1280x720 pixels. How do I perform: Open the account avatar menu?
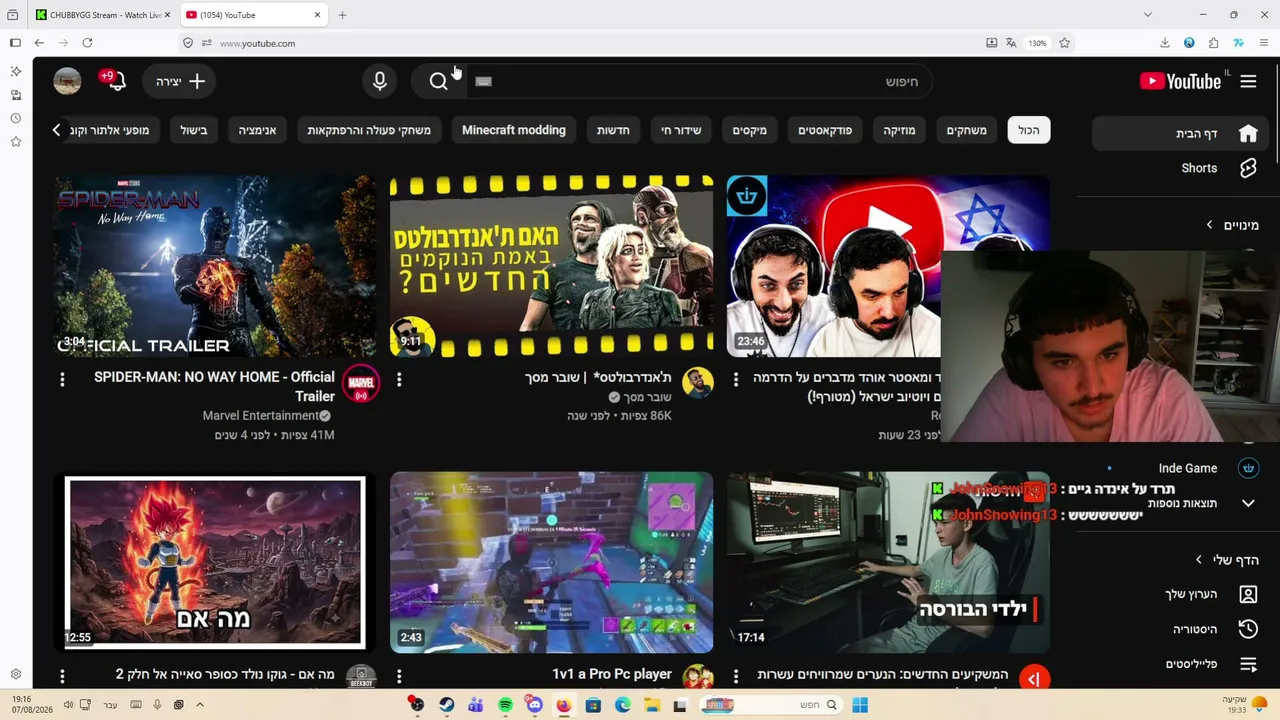(x=67, y=81)
